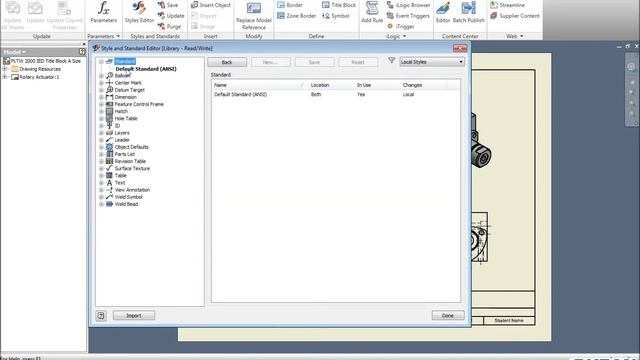This screenshot has height=360, width=640.
Task: Expand the Dimension node
Action: coord(101,97)
